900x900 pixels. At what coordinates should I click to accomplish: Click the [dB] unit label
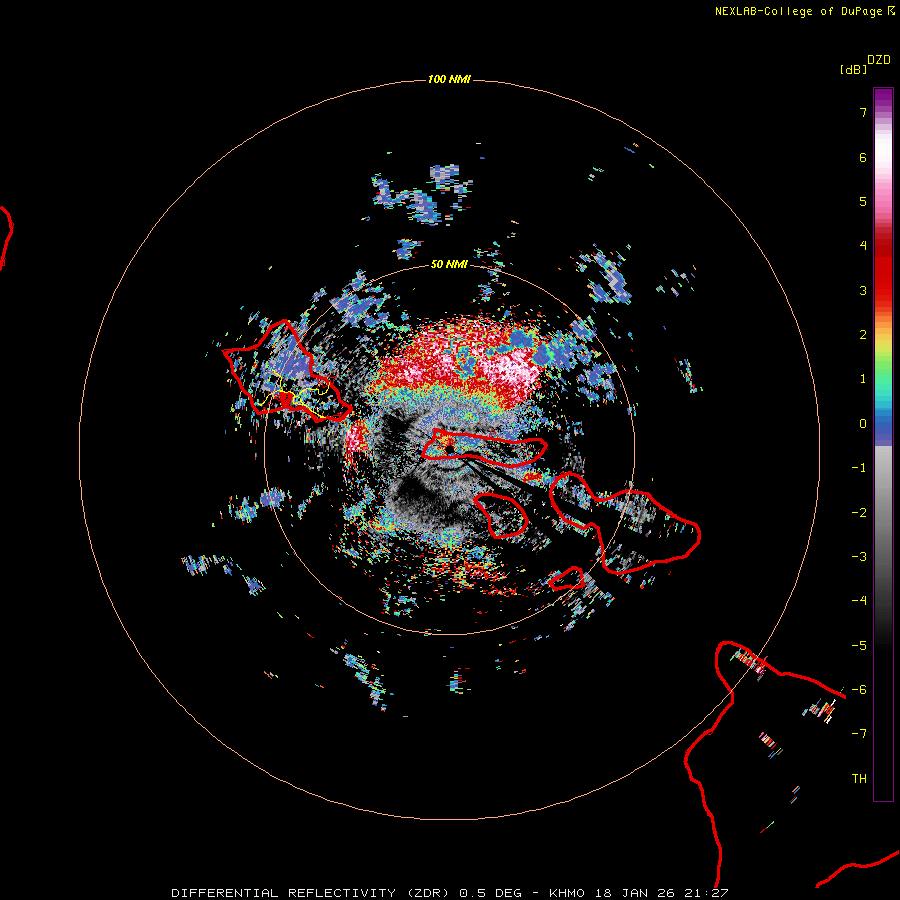click(853, 69)
